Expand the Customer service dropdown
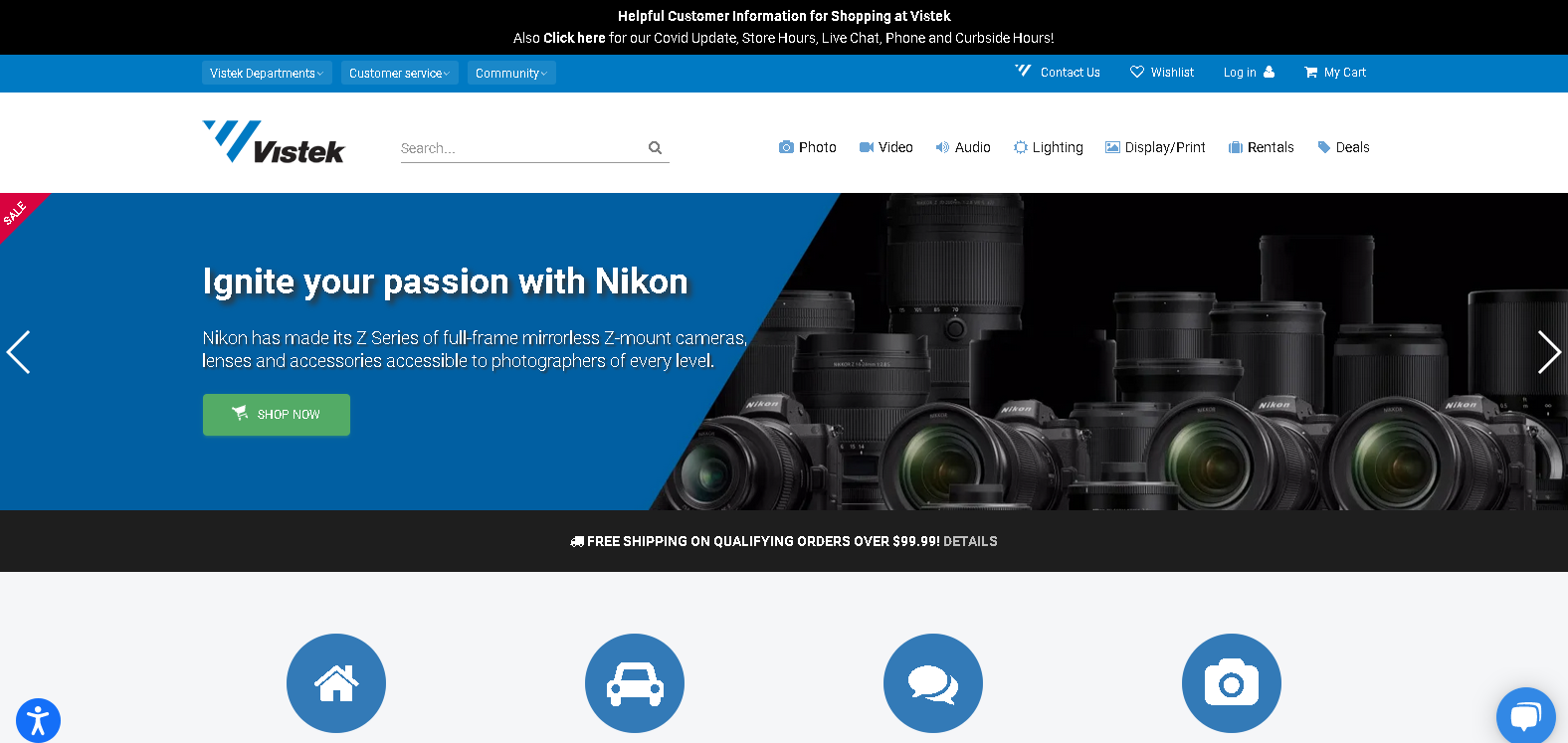Image resolution: width=1568 pixels, height=743 pixels. (x=400, y=74)
